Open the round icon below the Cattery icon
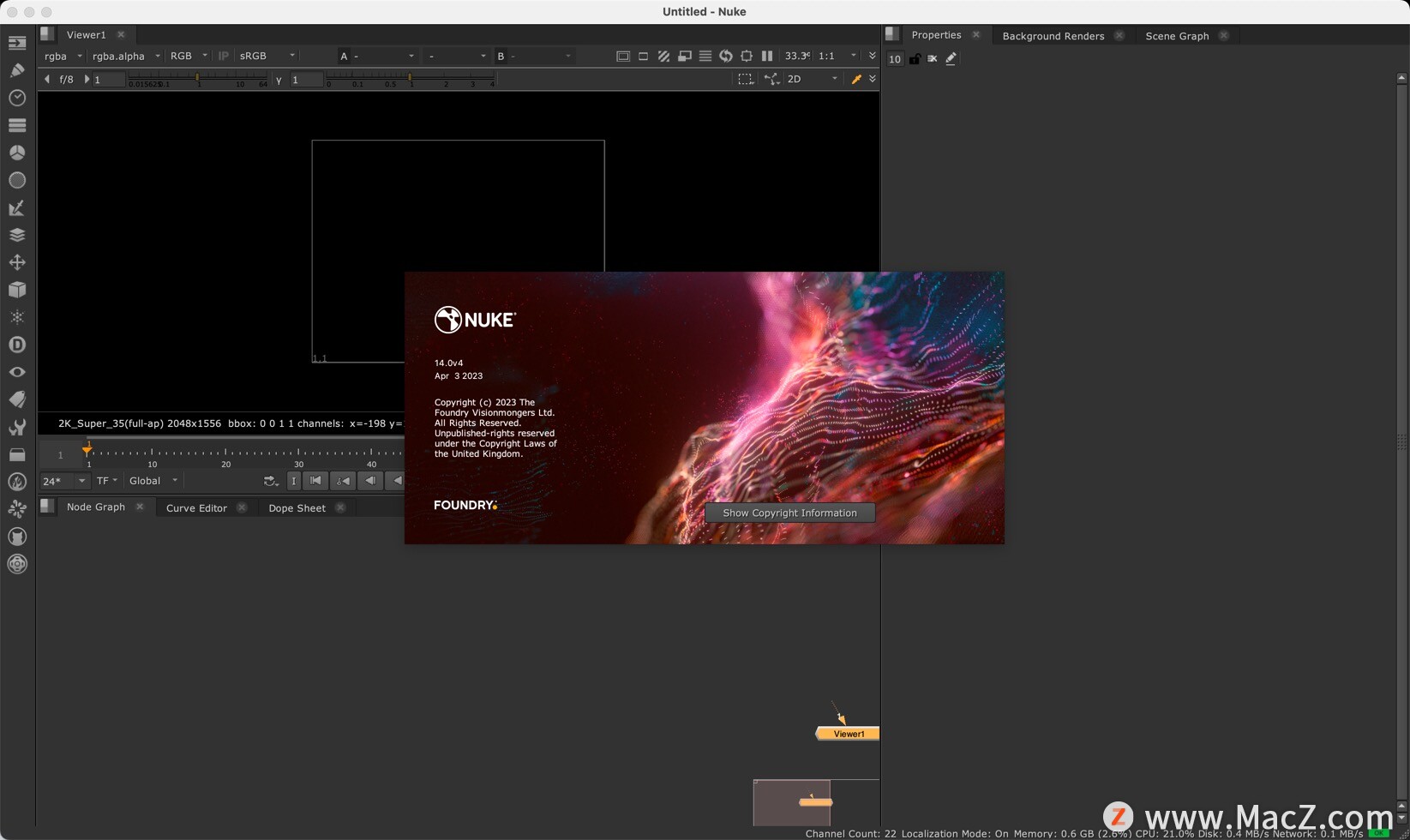Screen dimensions: 1410x840 click(17, 564)
